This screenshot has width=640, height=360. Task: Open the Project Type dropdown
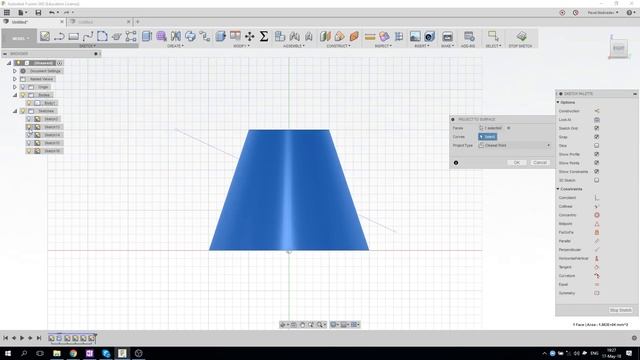click(514, 145)
